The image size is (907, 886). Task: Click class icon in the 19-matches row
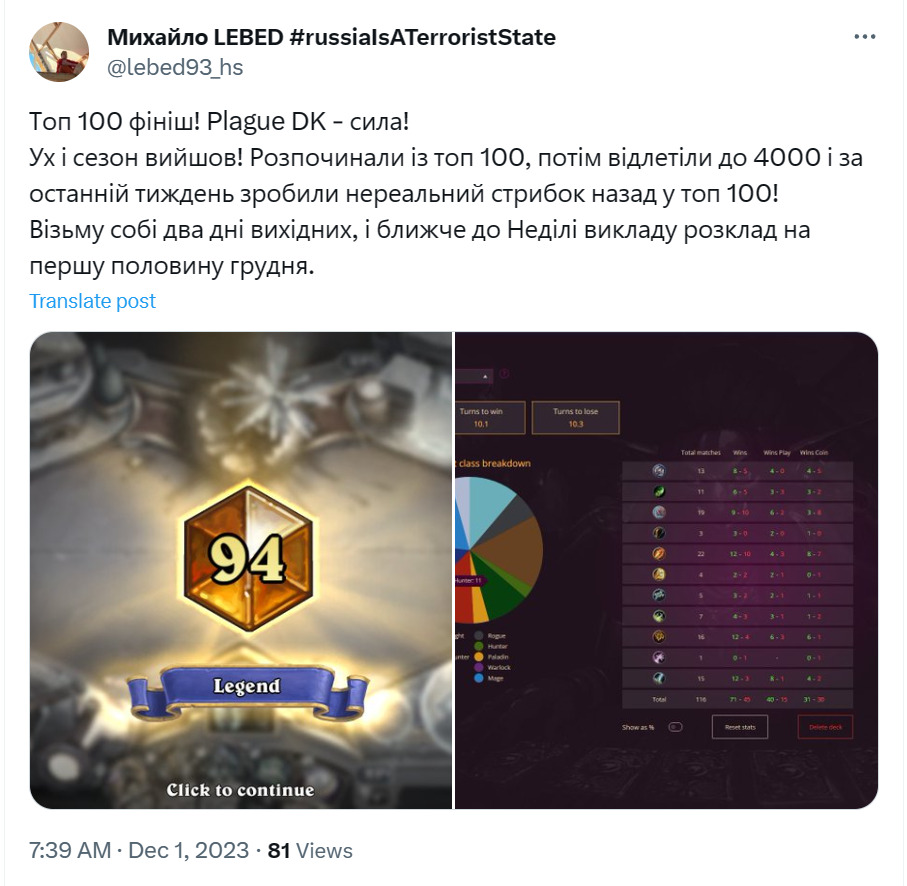click(x=659, y=512)
